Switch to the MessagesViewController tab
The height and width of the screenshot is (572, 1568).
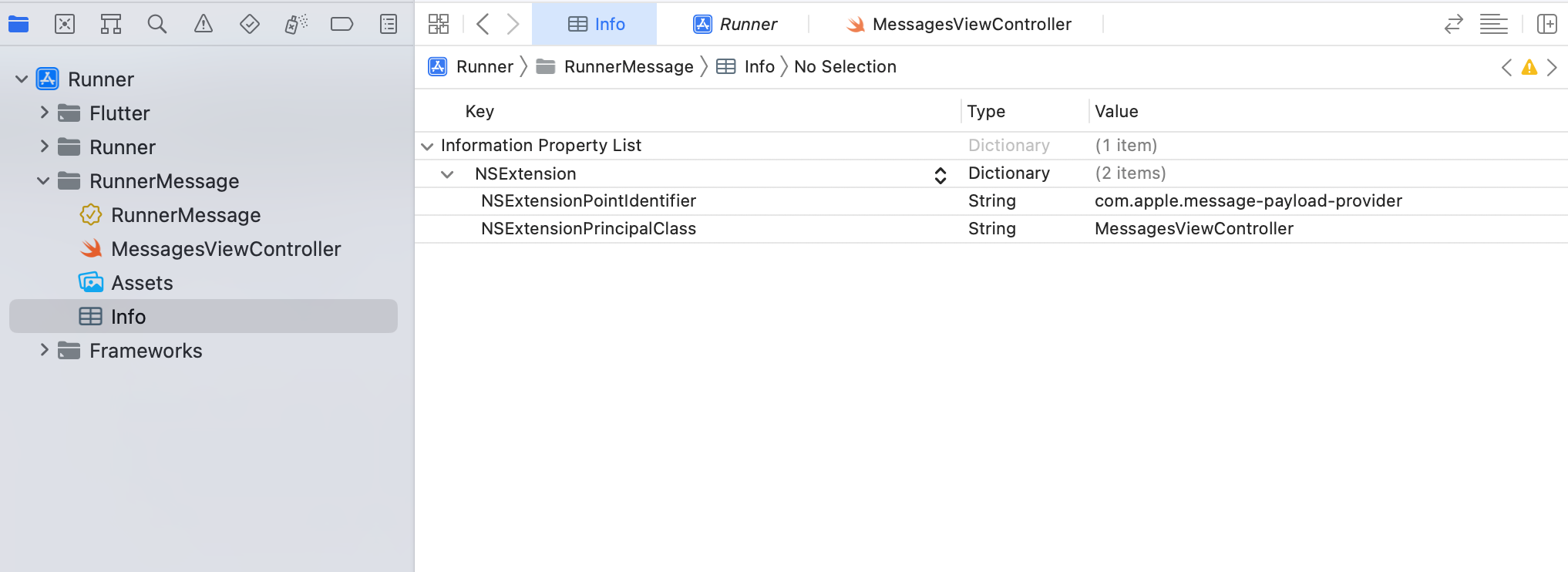[x=959, y=25]
